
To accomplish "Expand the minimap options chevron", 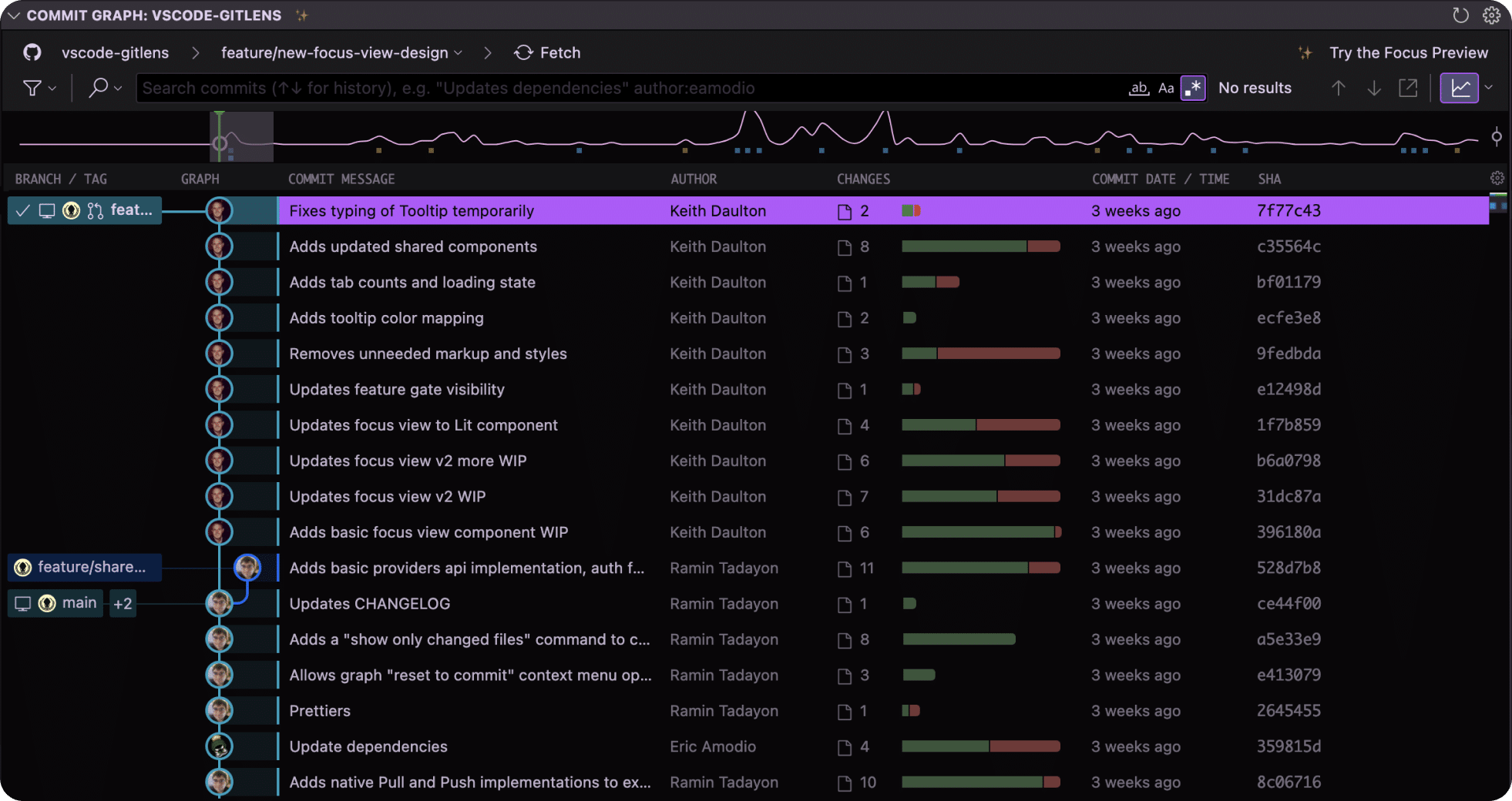I will pyautogui.click(x=1490, y=87).
